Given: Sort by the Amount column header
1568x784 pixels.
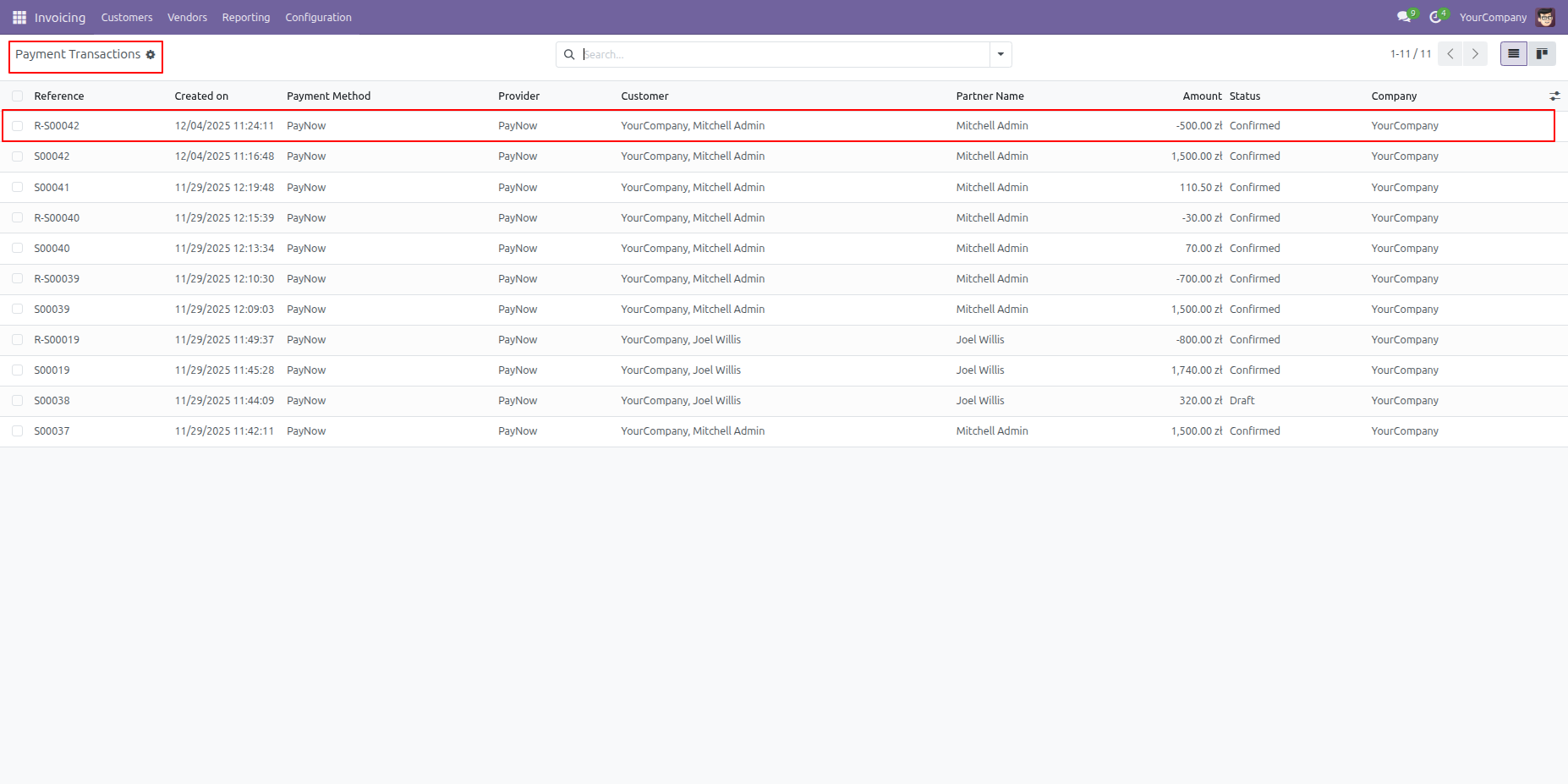Looking at the screenshot, I should pyautogui.click(x=1202, y=96).
